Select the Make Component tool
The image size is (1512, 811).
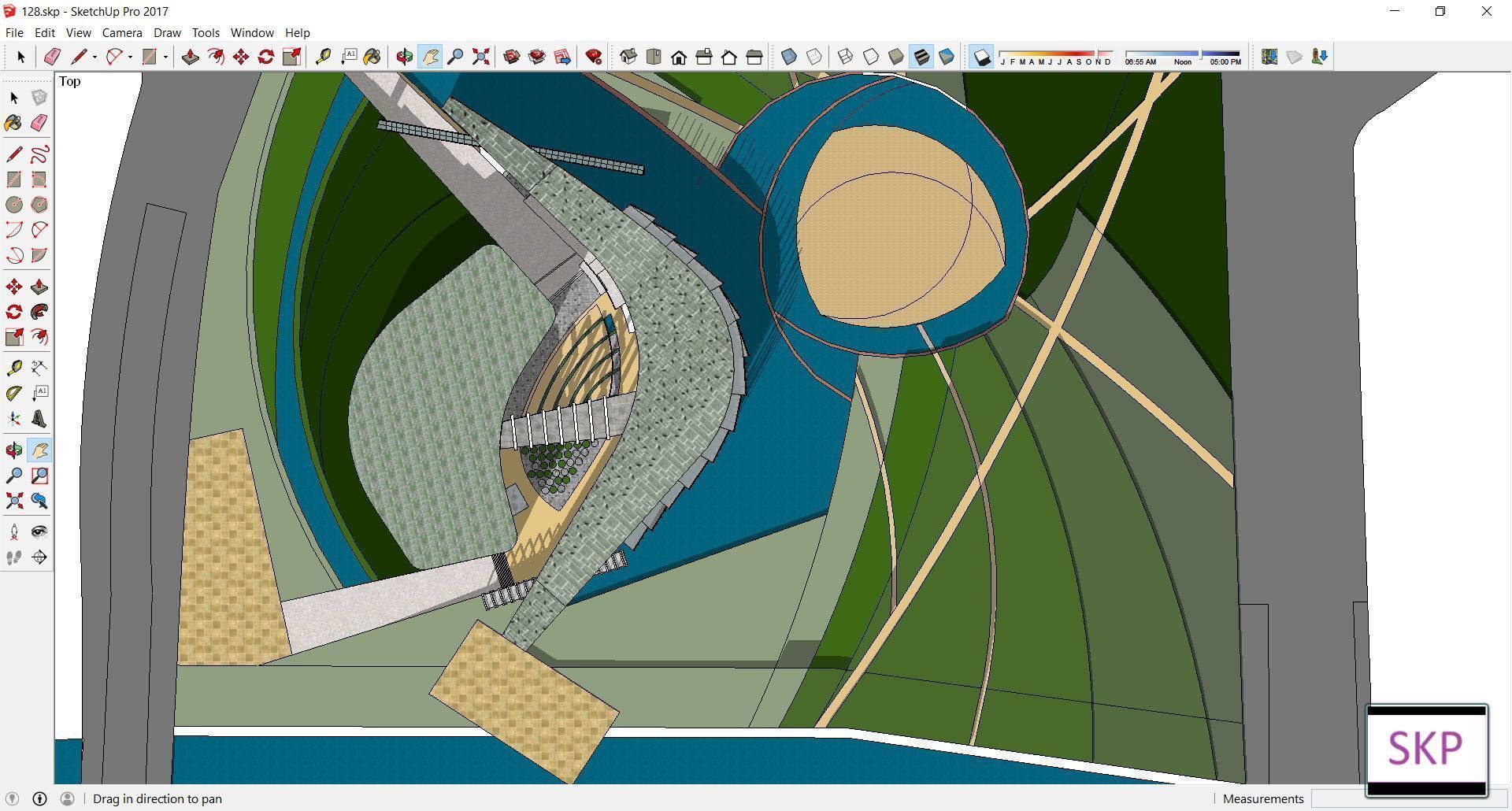(x=39, y=98)
